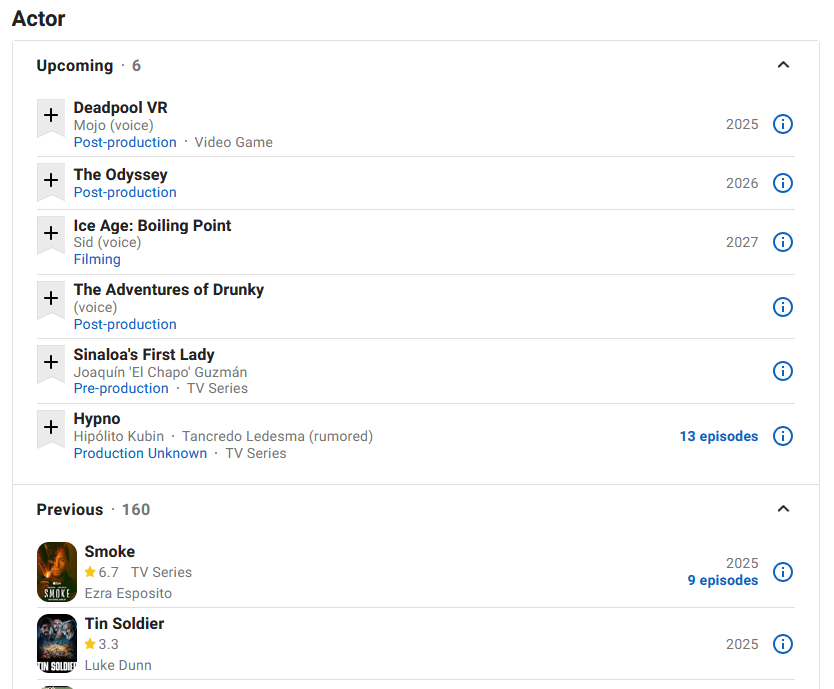Click the 6.7 star rating of Smoke
834x689 pixels.
[102, 572]
